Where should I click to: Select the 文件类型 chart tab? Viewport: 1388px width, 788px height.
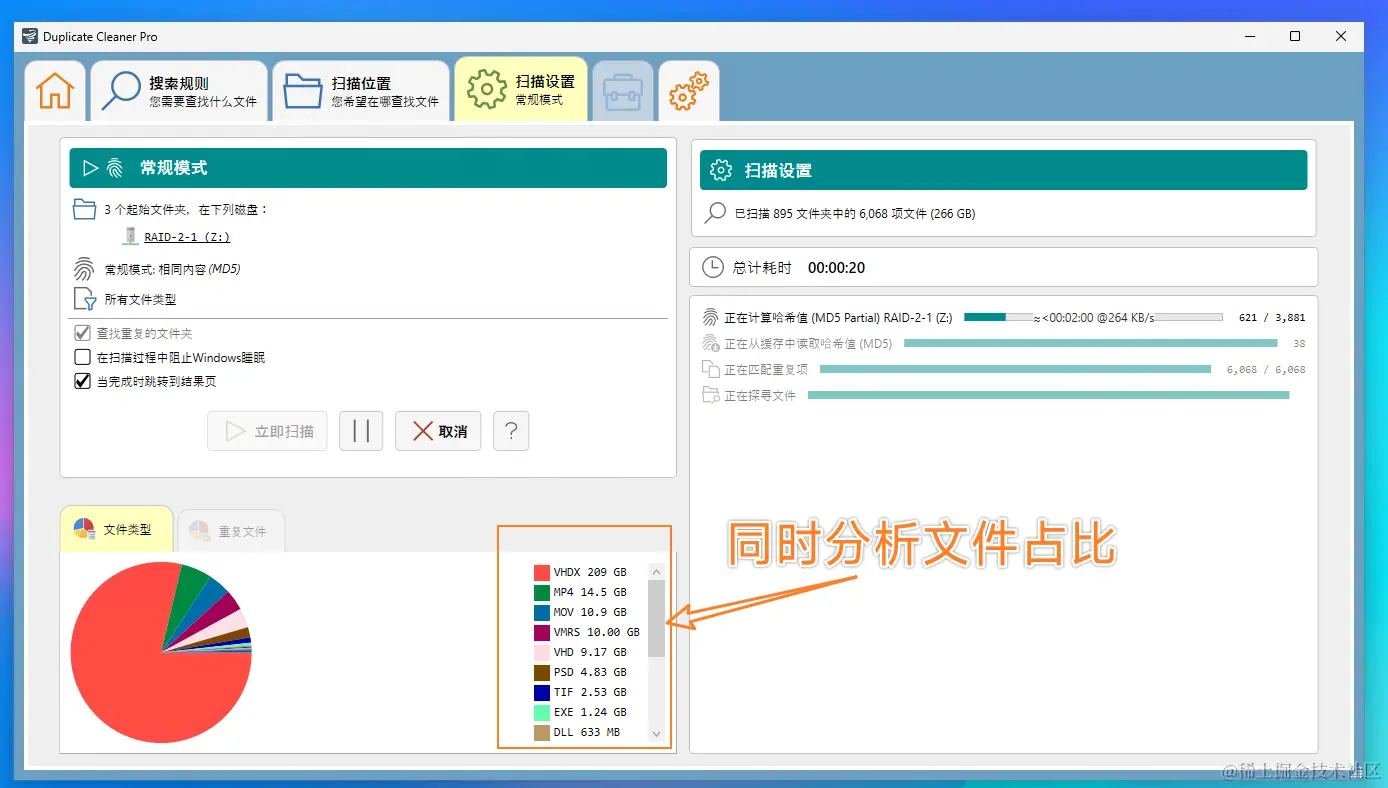click(x=116, y=529)
